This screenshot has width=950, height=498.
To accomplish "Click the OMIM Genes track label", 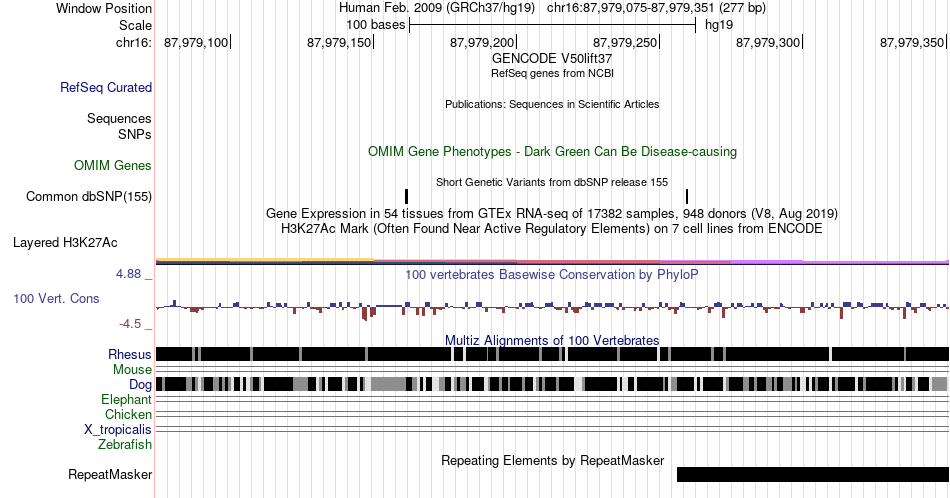I will 113,165.
